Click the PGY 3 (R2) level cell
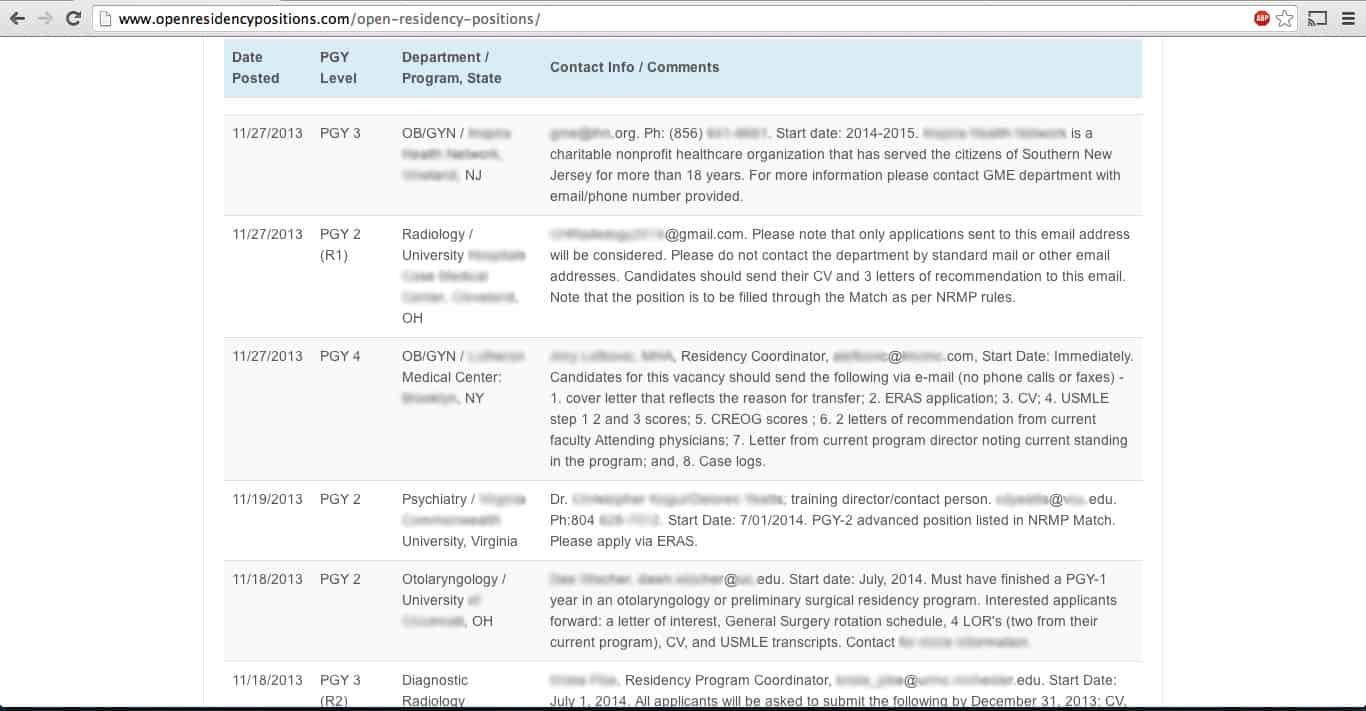Image resolution: width=1366 pixels, height=711 pixels. tap(341, 690)
